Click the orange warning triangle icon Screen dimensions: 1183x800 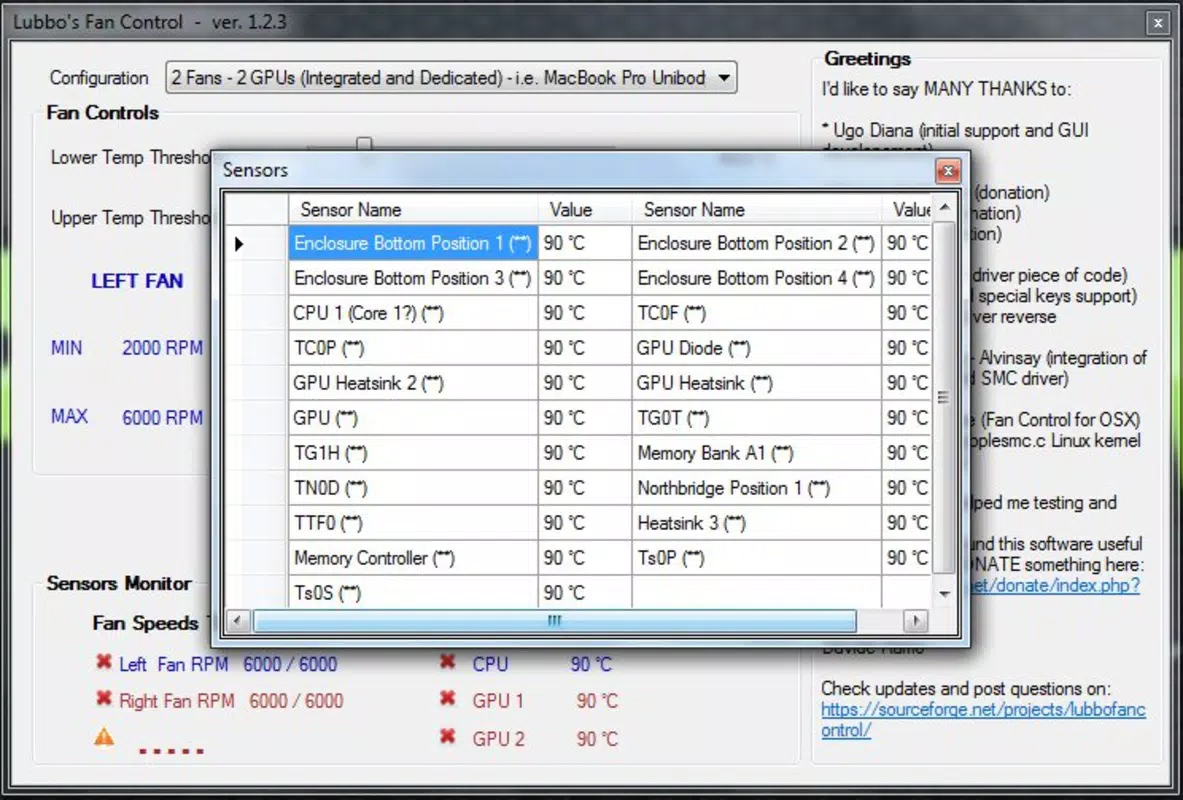104,736
